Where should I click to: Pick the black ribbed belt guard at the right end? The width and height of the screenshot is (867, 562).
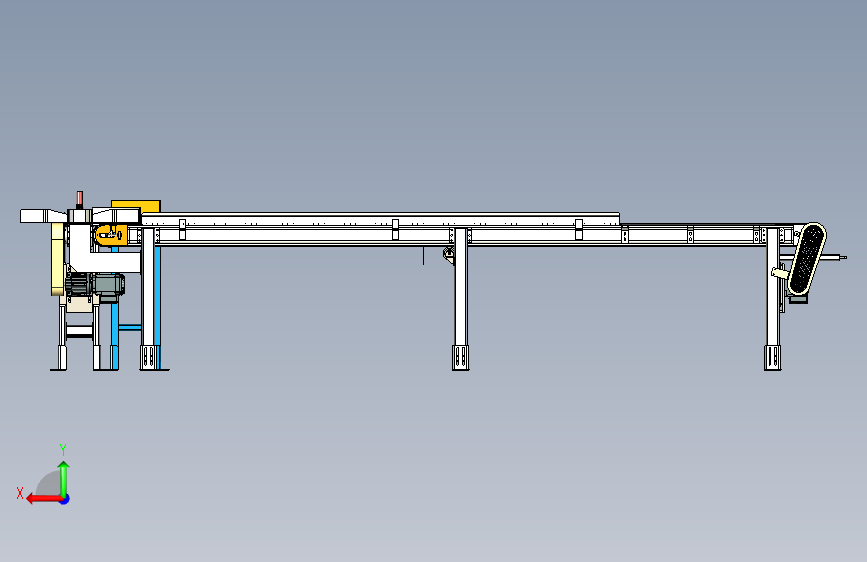pyautogui.click(x=807, y=259)
